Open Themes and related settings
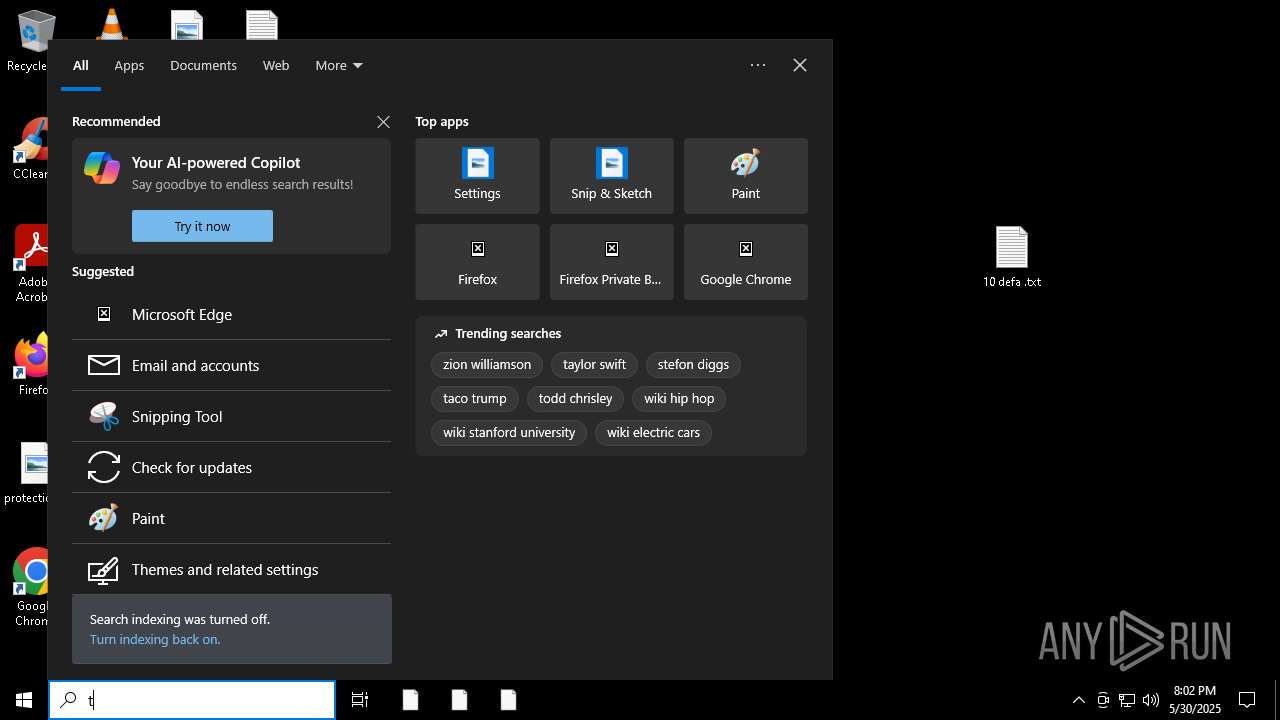1280x720 pixels. click(x=231, y=569)
